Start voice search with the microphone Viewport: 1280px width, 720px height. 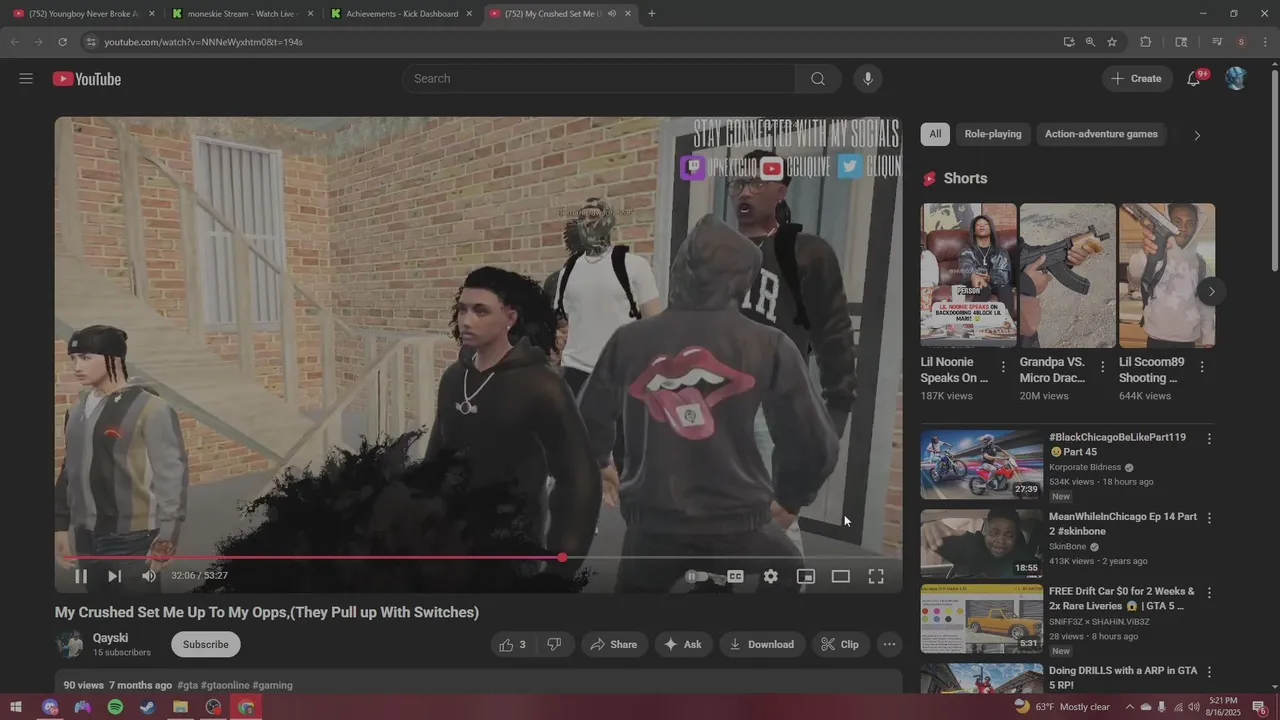[x=868, y=79]
